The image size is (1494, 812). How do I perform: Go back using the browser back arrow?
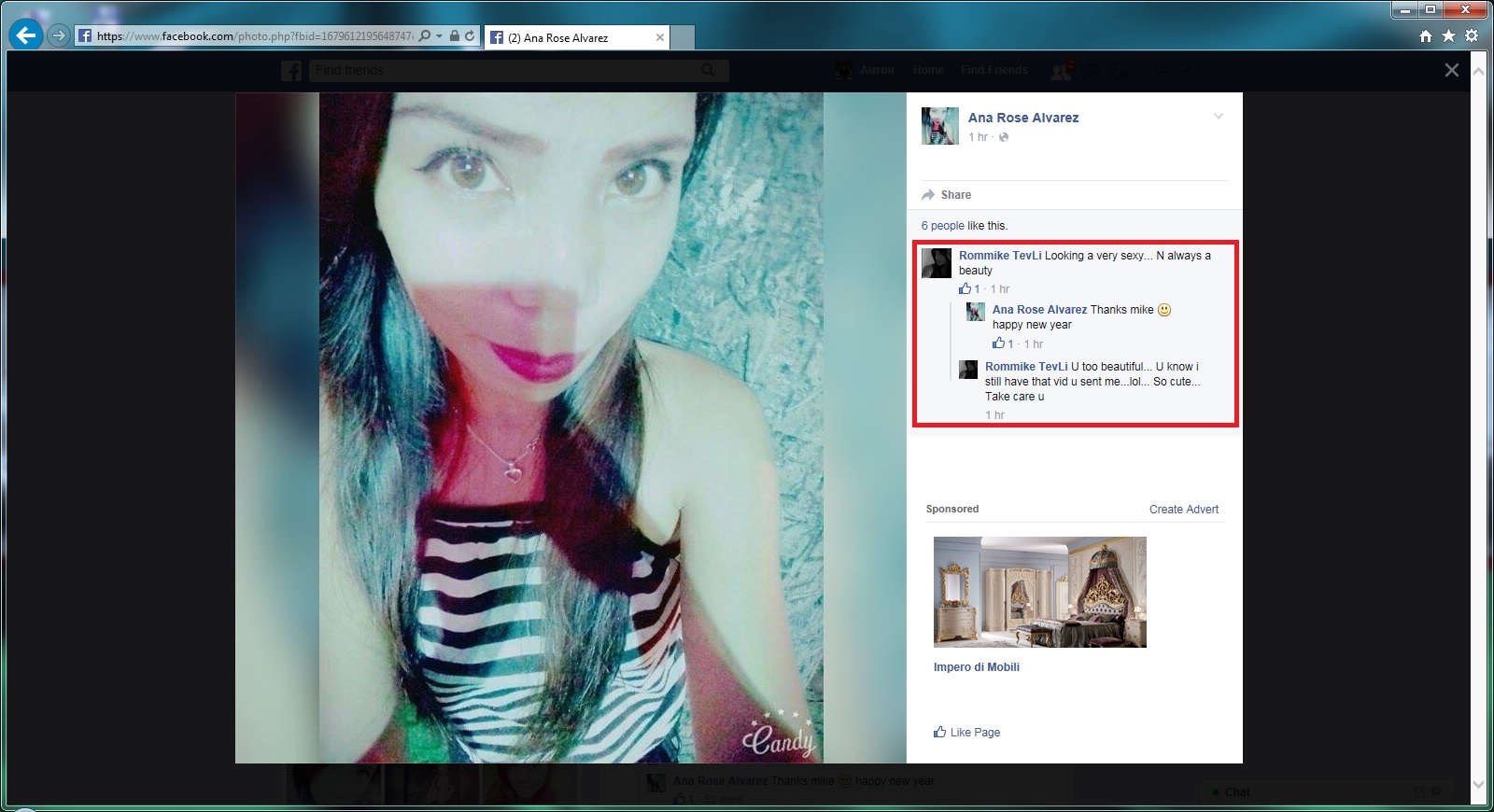(x=26, y=36)
